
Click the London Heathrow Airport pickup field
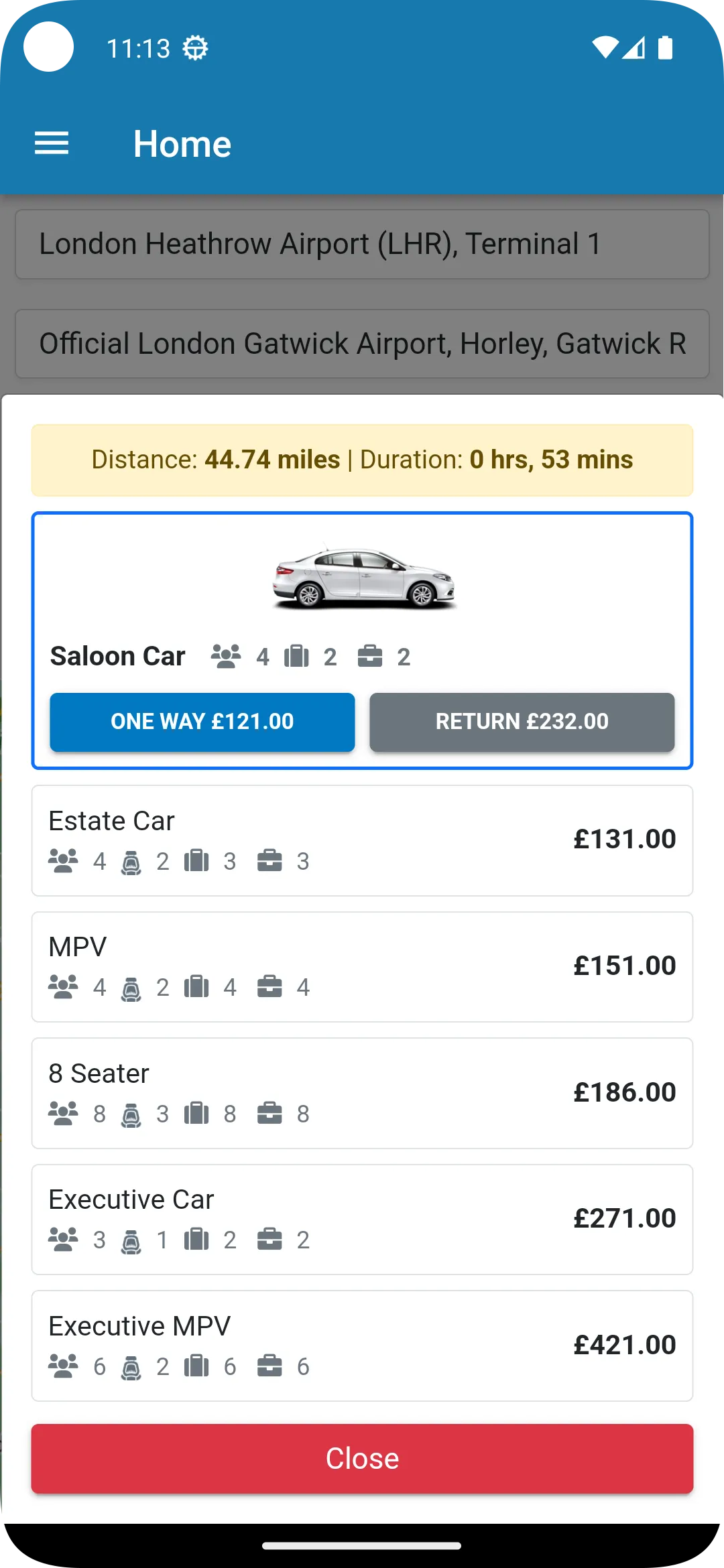tap(362, 244)
